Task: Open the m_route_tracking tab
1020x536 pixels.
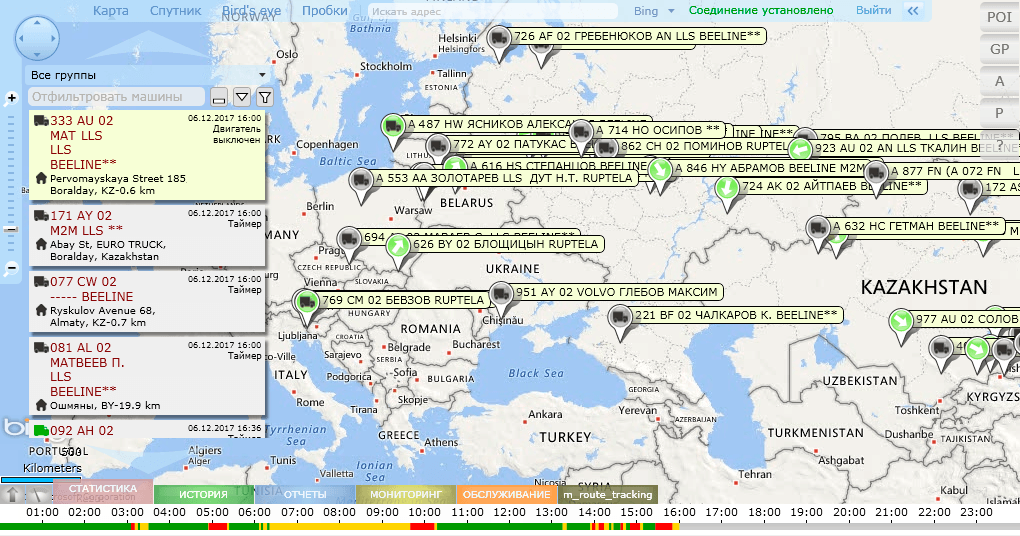Action: [x=608, y=494]
